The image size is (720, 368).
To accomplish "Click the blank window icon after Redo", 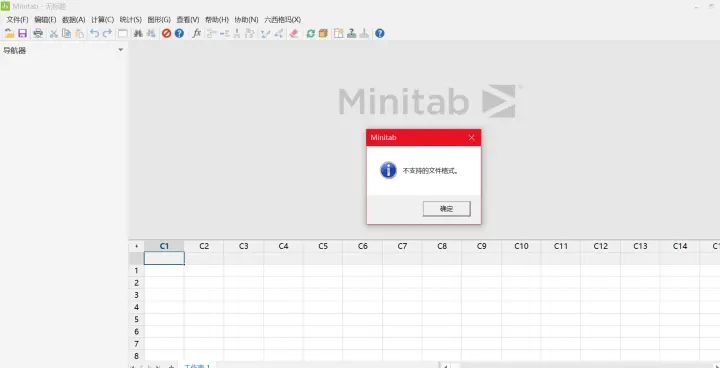I will 123,34.
